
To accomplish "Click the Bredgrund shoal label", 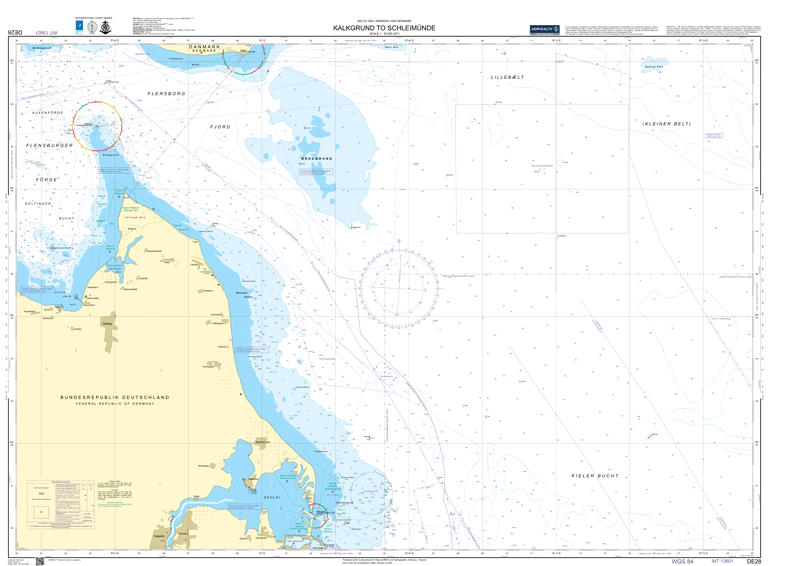I will [315, 159].
